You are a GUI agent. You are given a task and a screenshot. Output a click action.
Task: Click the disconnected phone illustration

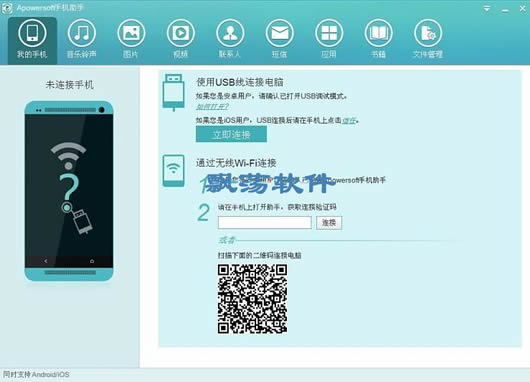coord(69,191)
